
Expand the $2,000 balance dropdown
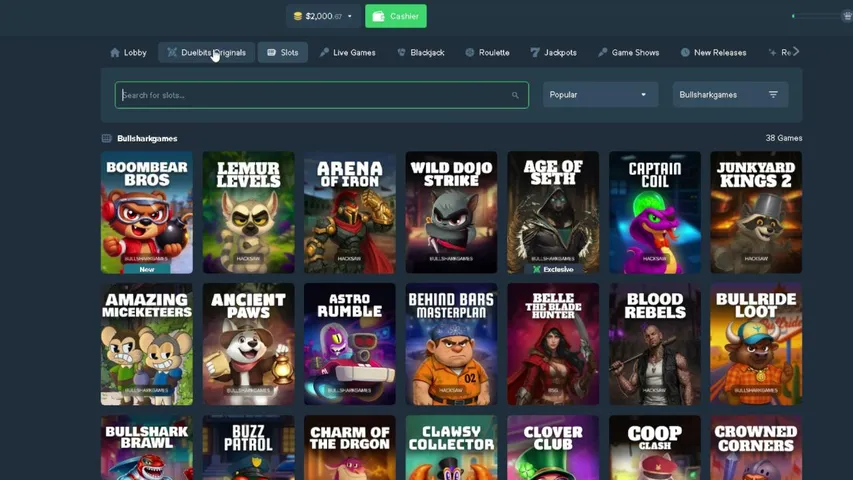[x=323, y=16]
